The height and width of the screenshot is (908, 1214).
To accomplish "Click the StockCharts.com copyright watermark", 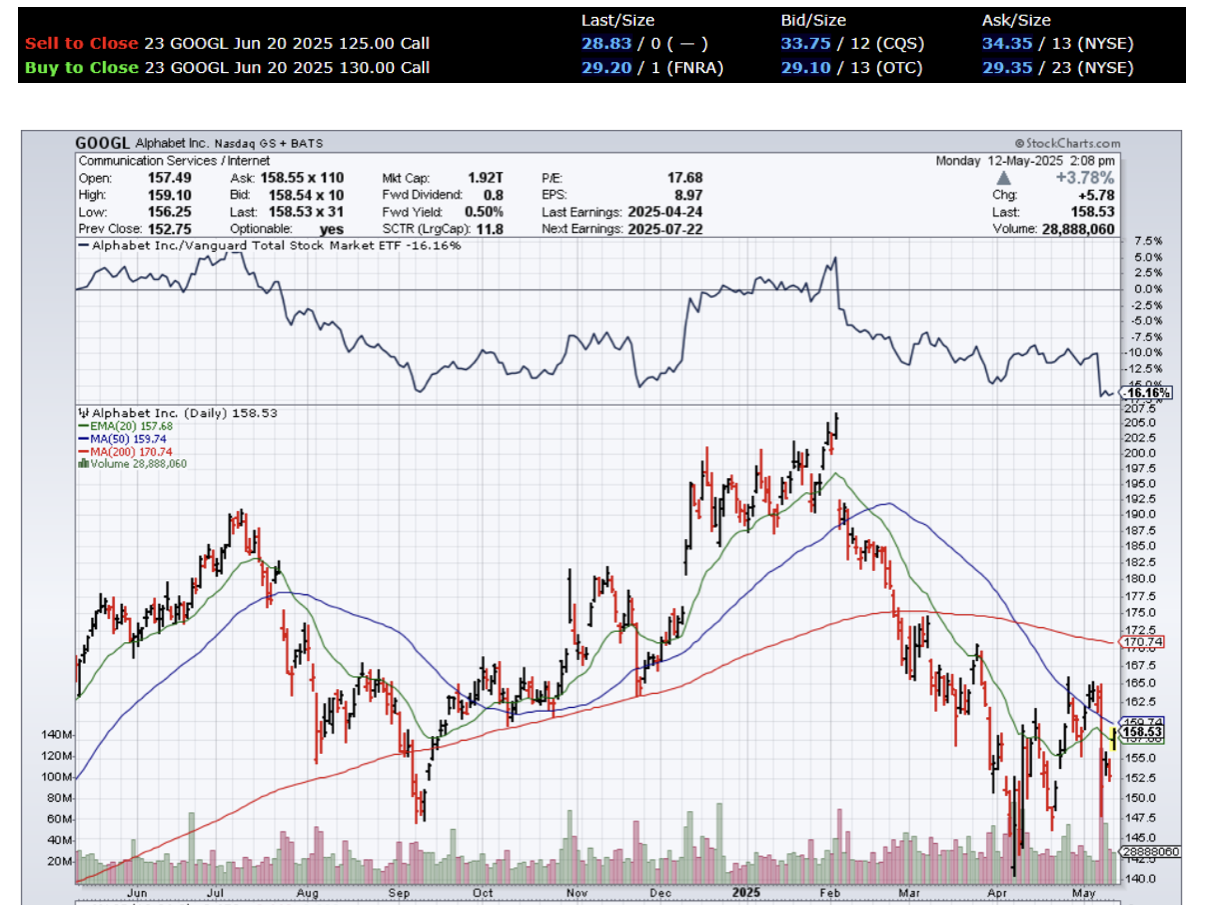I will pos(1067,144).
